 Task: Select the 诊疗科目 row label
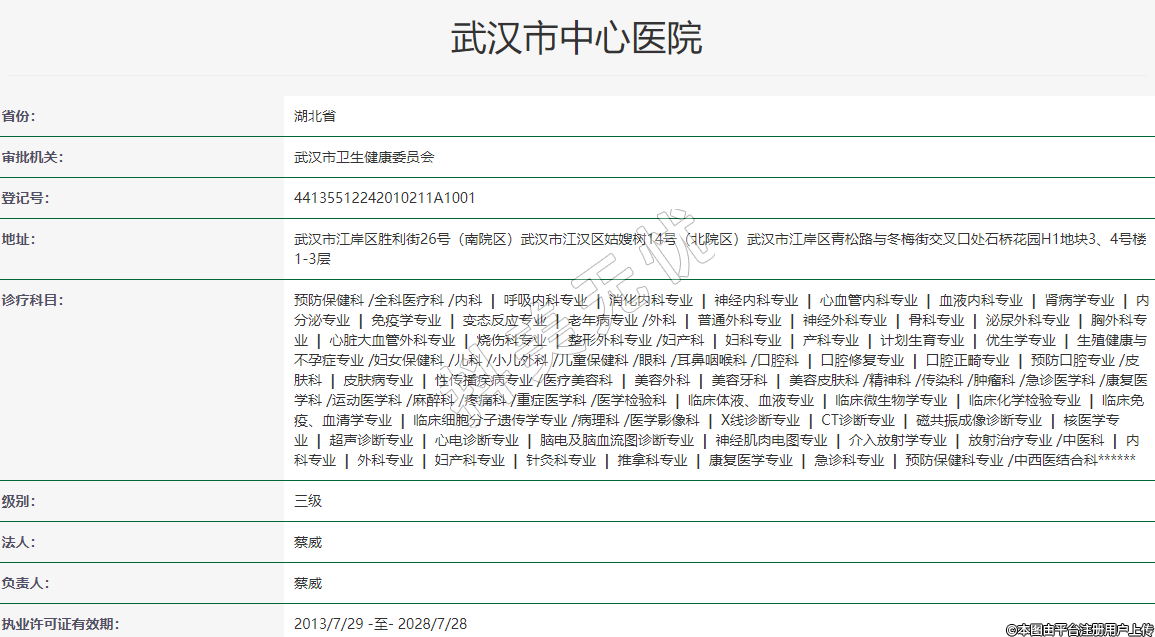32,300
